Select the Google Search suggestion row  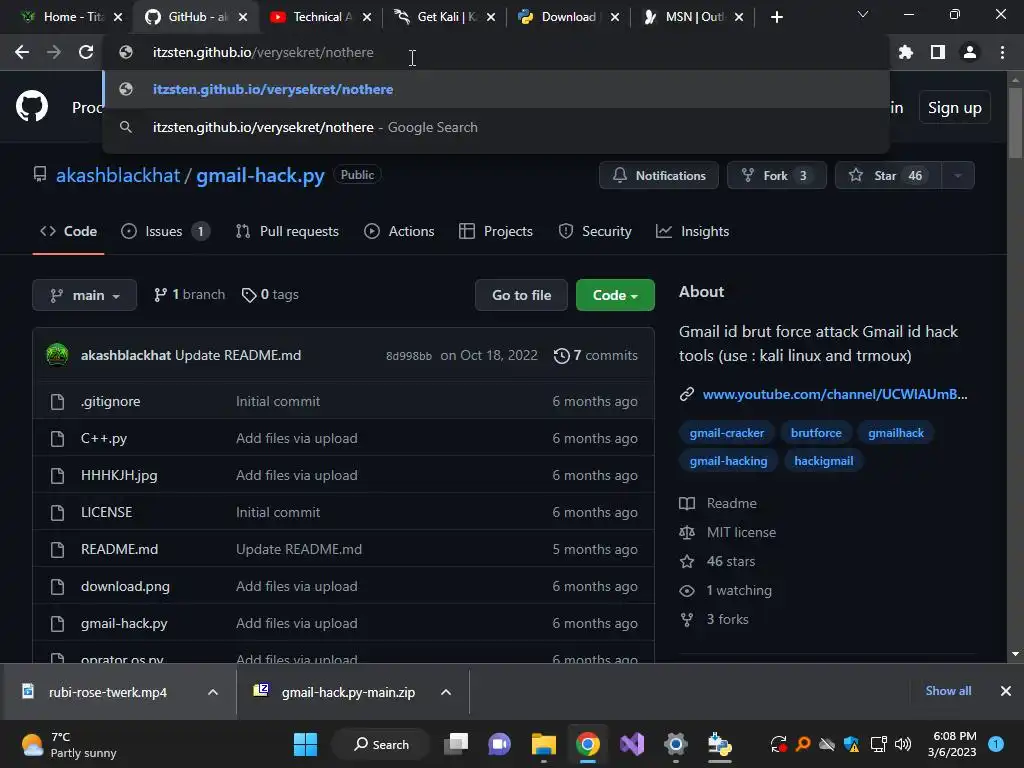tap(496, 127)
